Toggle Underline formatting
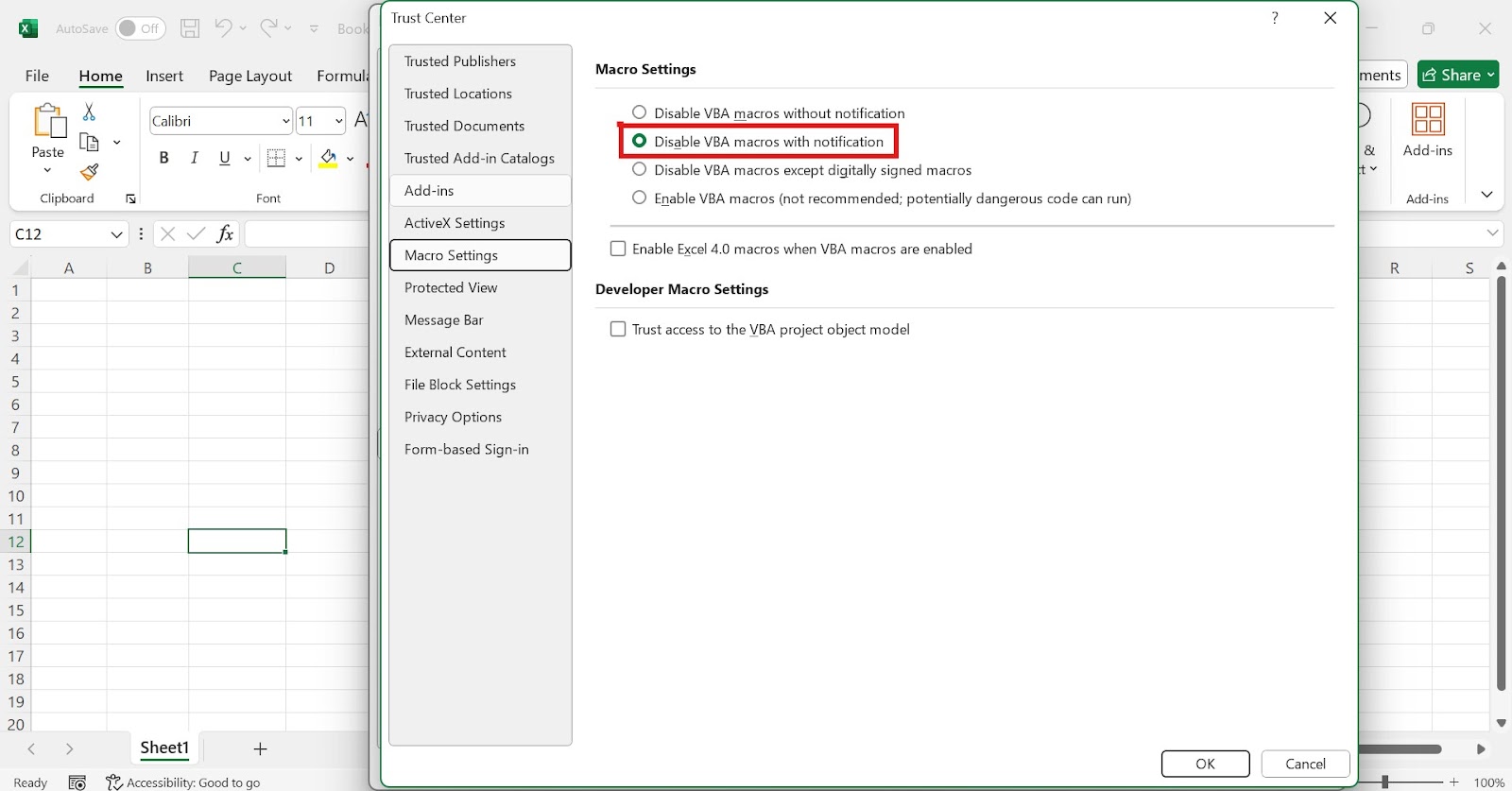Screen dimensions: 1512x791 tap(224, 158)
